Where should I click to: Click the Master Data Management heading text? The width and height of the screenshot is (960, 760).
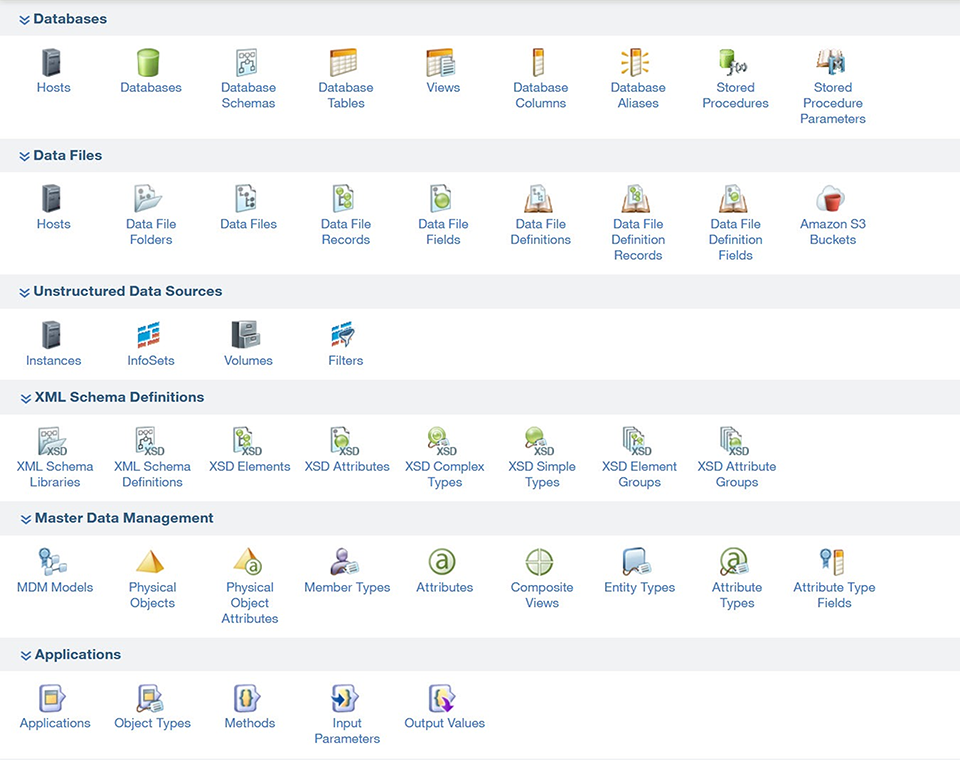tap(124, 518)
